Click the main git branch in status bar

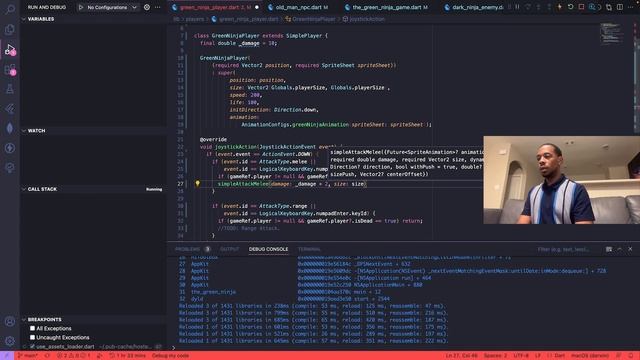click(27, 356)
